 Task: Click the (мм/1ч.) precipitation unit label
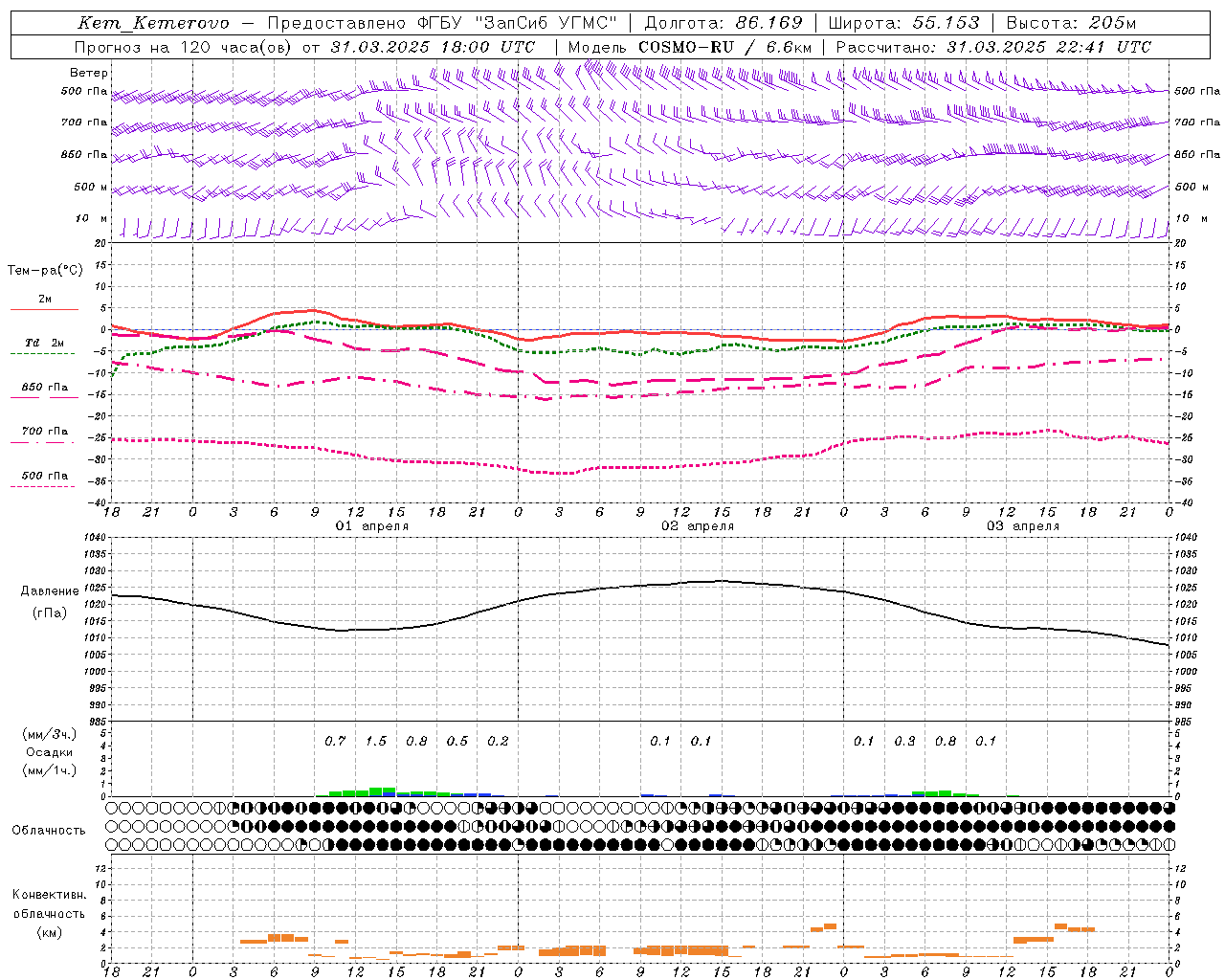50,770
